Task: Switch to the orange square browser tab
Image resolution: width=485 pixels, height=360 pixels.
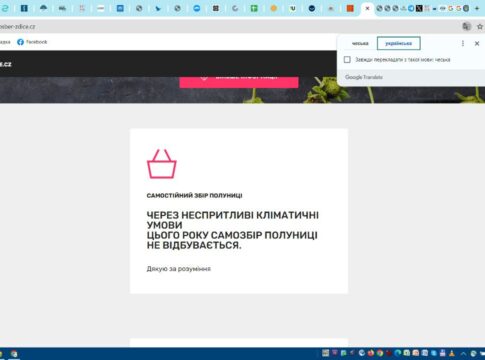Action: (x=350, y=9)
